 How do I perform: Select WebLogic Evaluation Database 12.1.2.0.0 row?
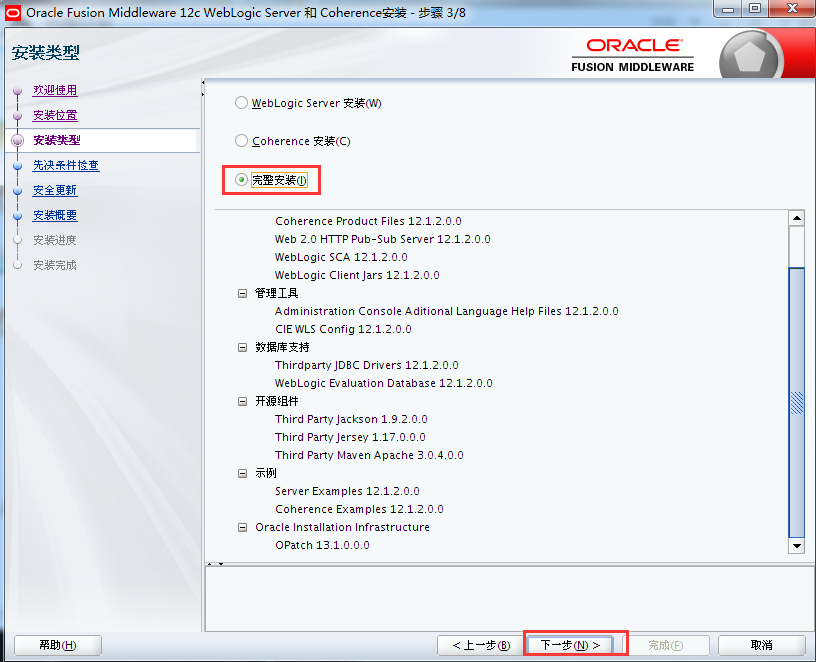(384, 384)
